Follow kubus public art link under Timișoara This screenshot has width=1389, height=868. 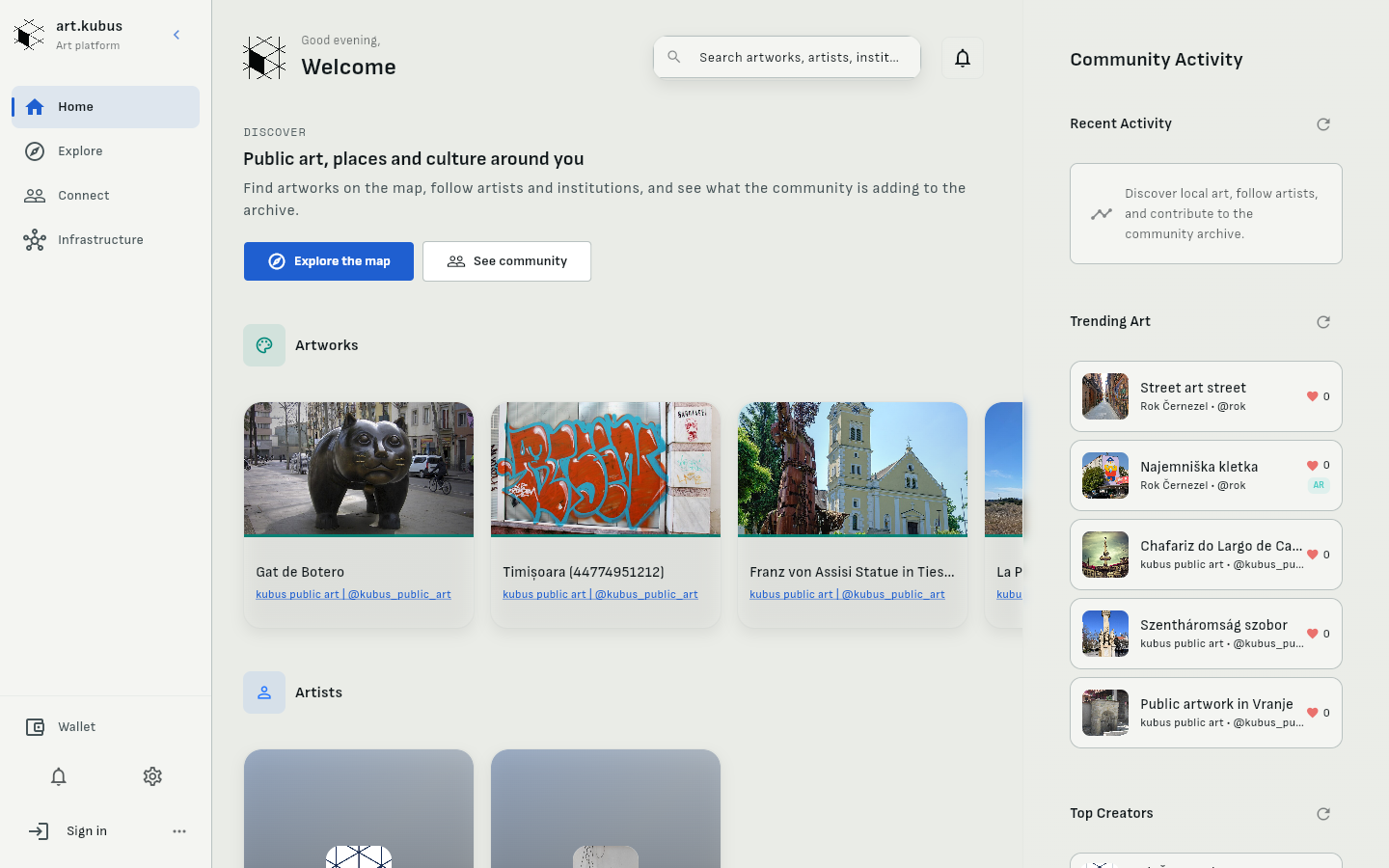600,594
